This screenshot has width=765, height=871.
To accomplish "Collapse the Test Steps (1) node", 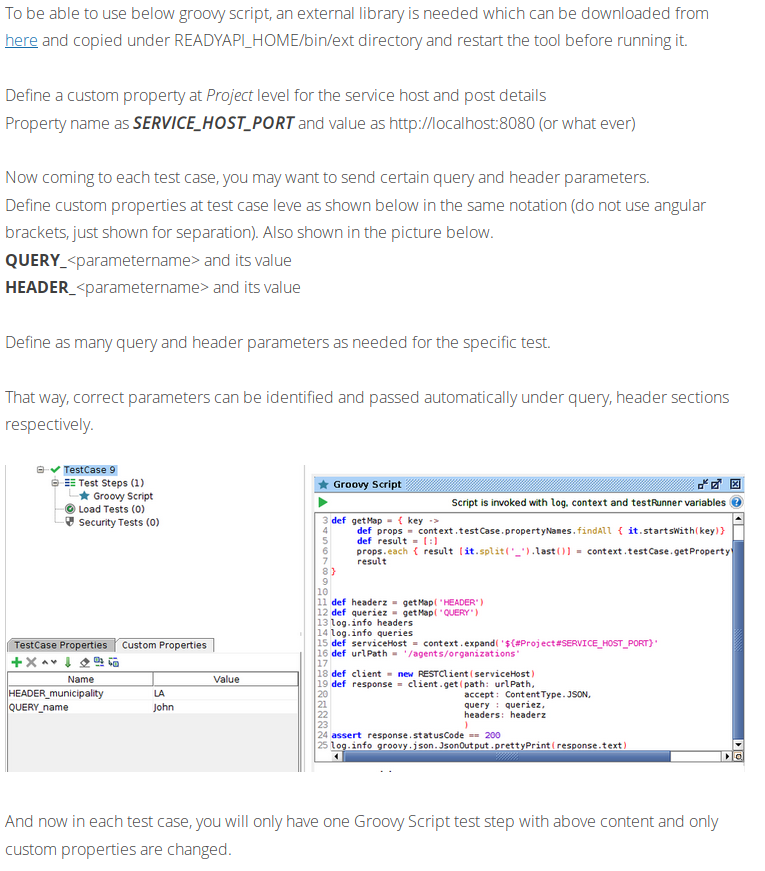I will pos(55,483).
